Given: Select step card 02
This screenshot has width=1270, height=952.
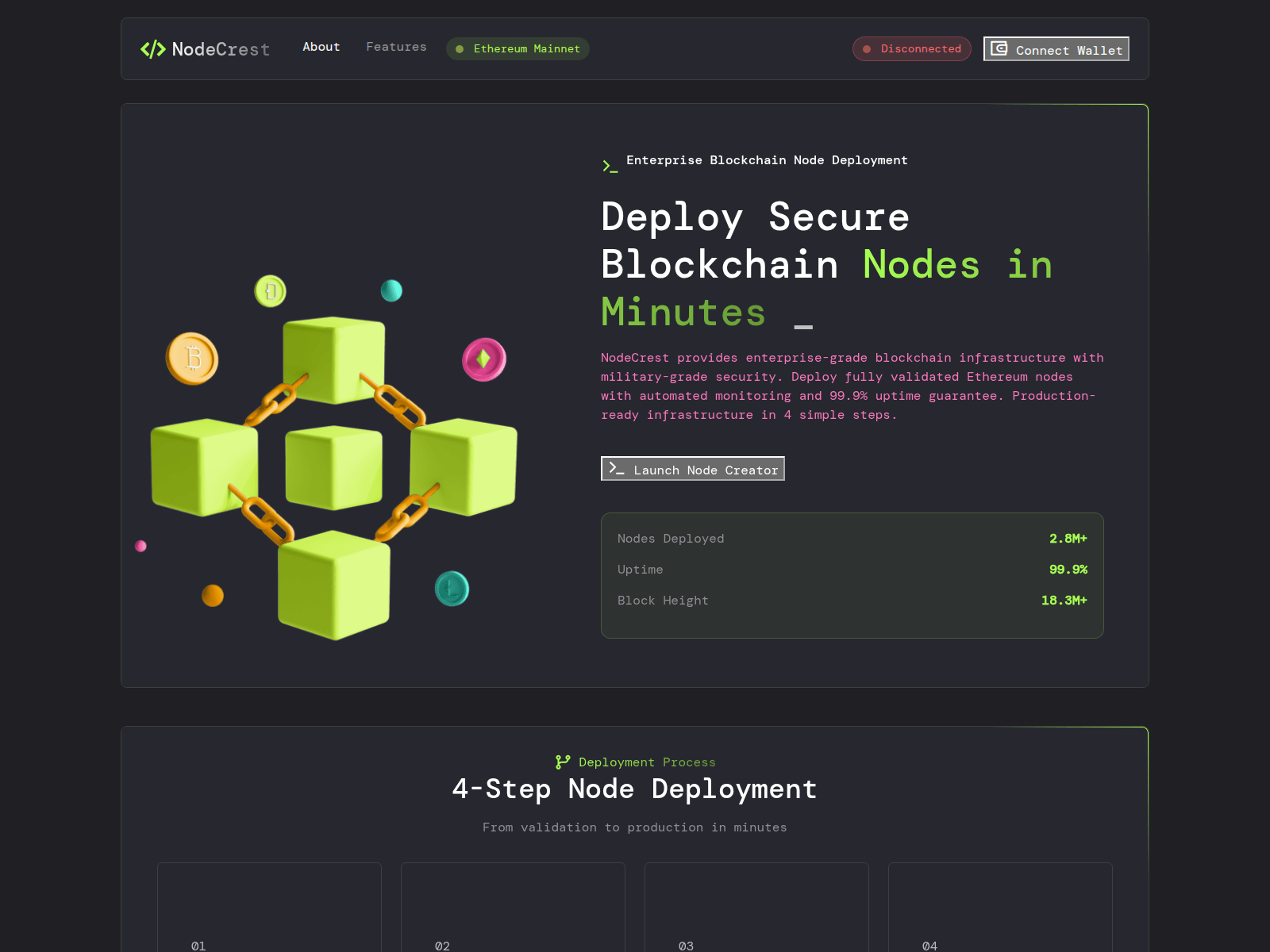Looking at the screenshot, I should click(513, 908).
